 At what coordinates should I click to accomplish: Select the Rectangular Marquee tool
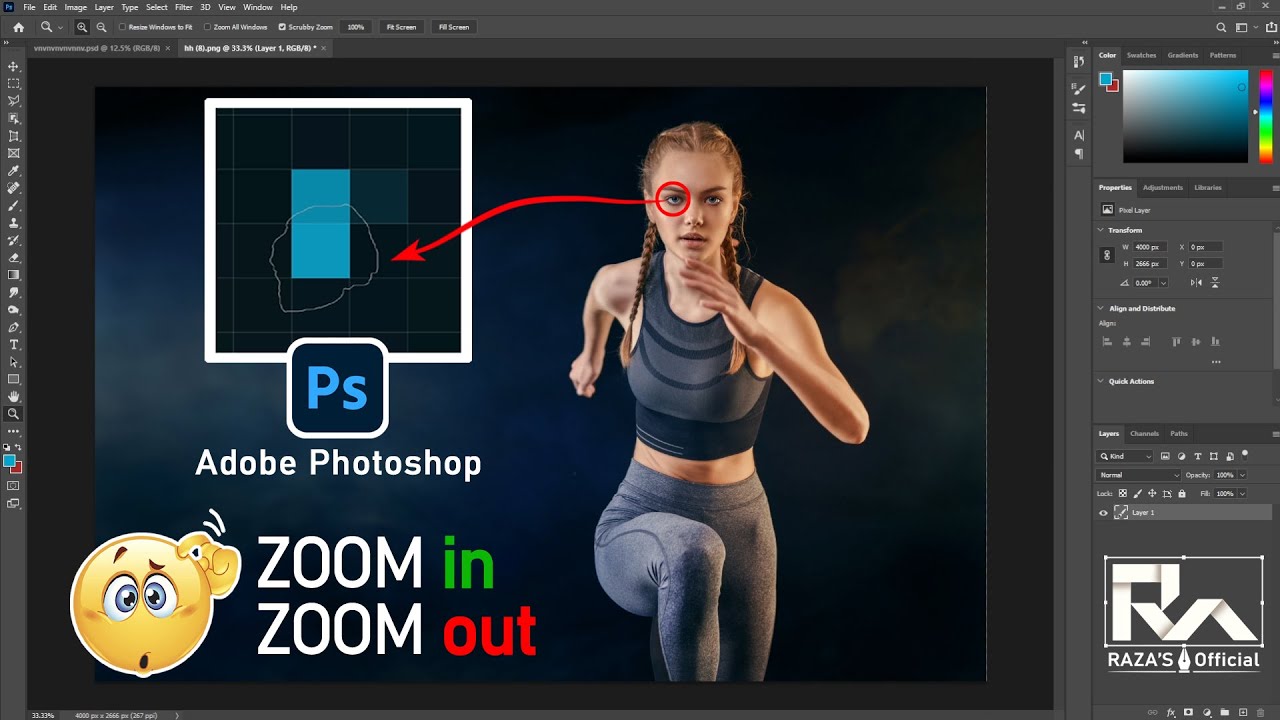point(14,83)
